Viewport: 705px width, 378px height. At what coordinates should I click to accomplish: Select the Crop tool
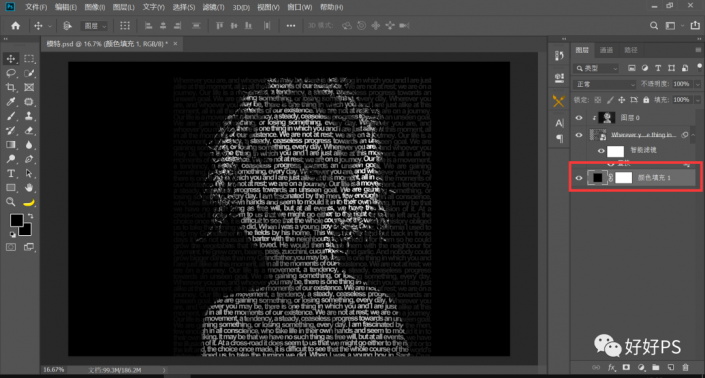click(x=11, y=88)
